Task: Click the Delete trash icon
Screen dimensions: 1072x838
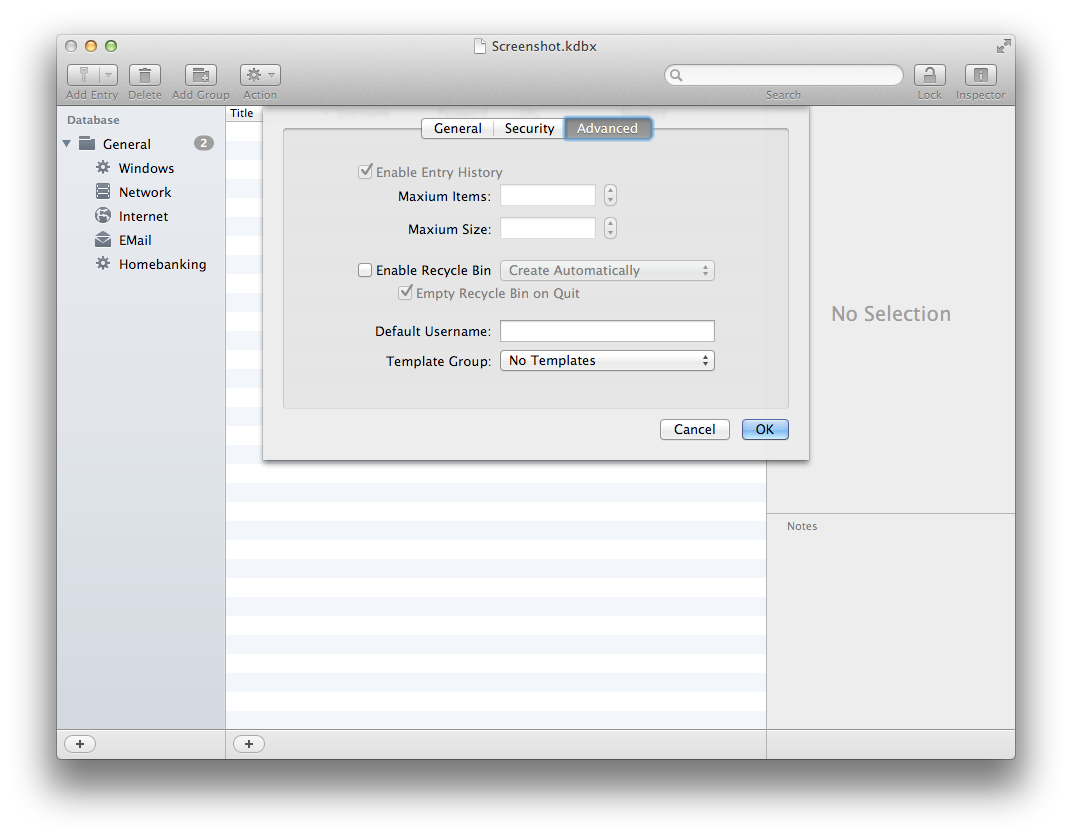Action: coord(145,75)
